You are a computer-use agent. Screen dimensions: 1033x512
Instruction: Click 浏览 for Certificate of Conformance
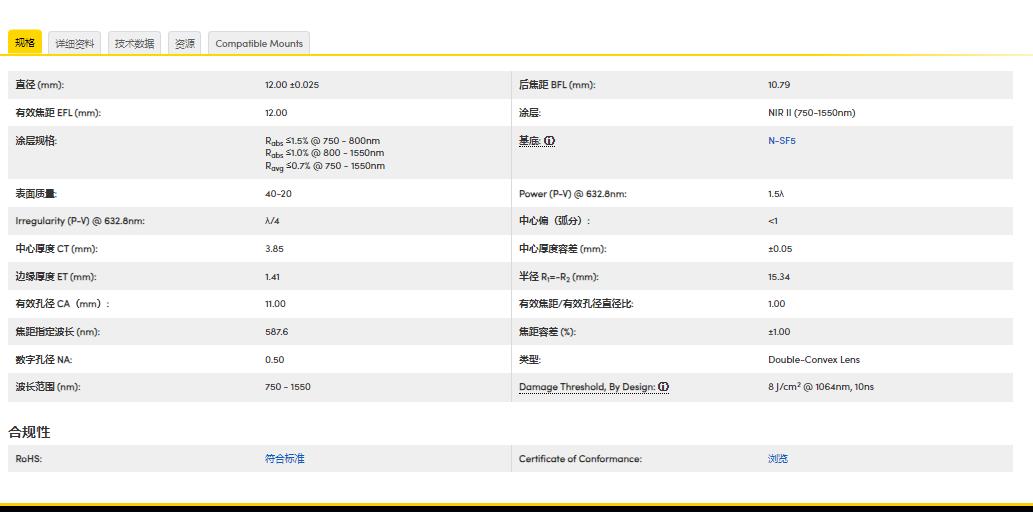click(x=777, y=459)
